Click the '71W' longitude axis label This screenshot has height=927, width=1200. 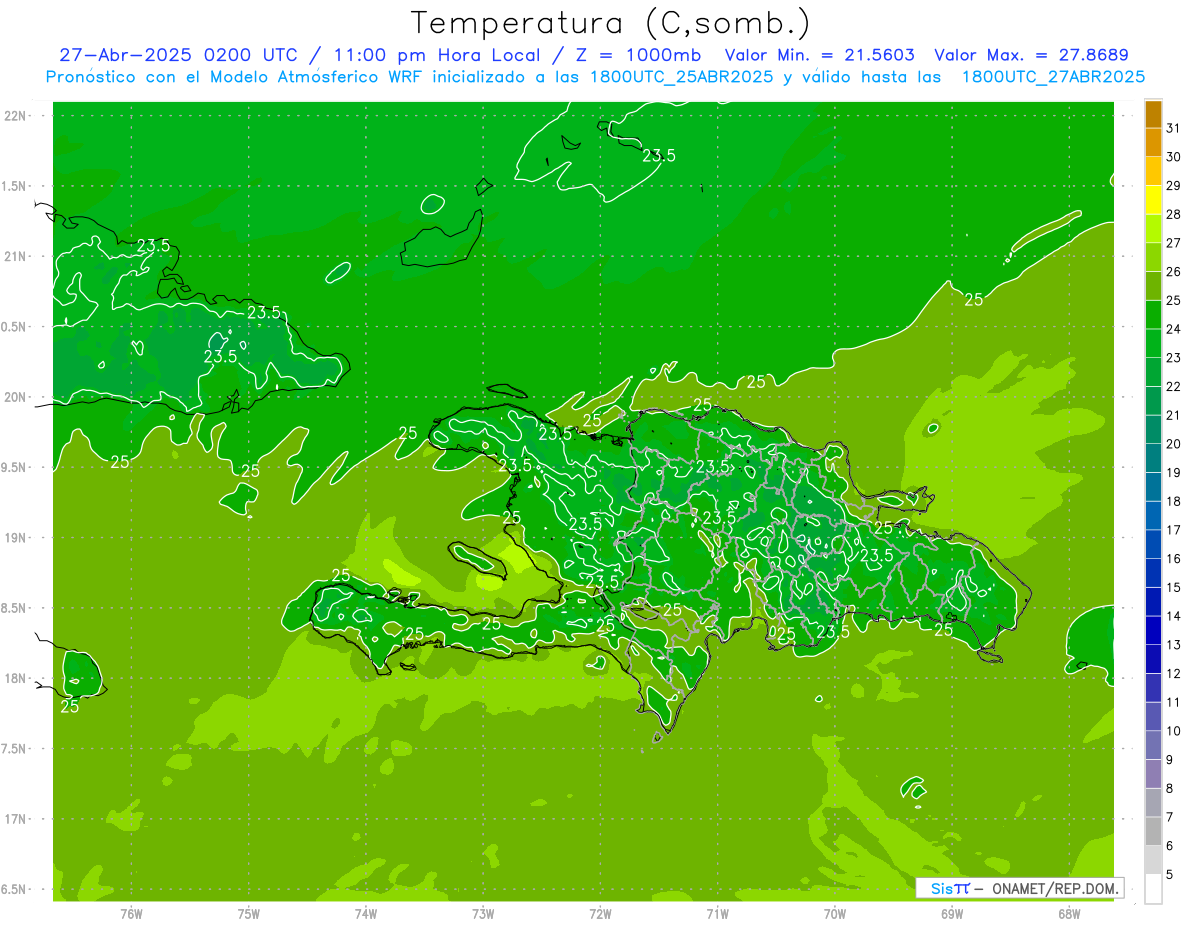(x=717, y=913)
